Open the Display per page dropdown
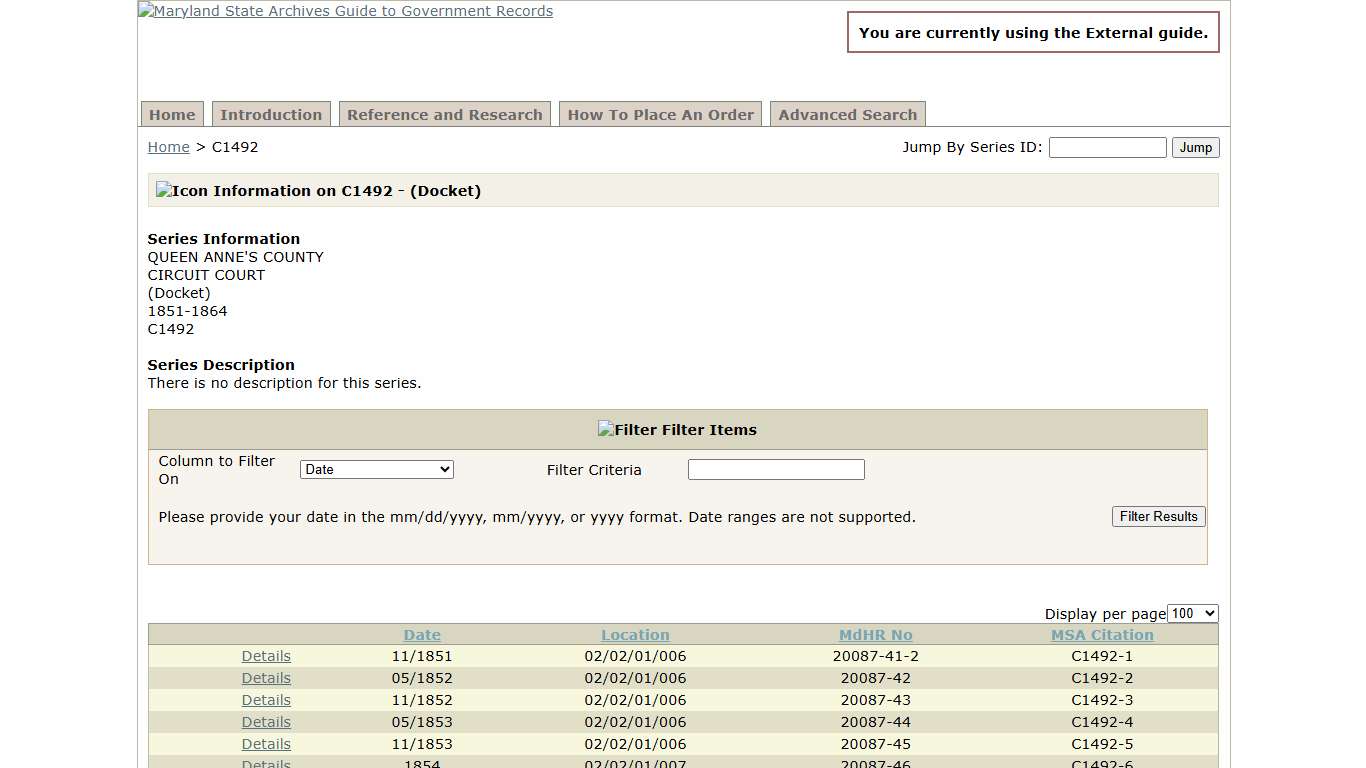Image resolution: width=1366 pixels, height=768 pixels. tap(1192, 614)
